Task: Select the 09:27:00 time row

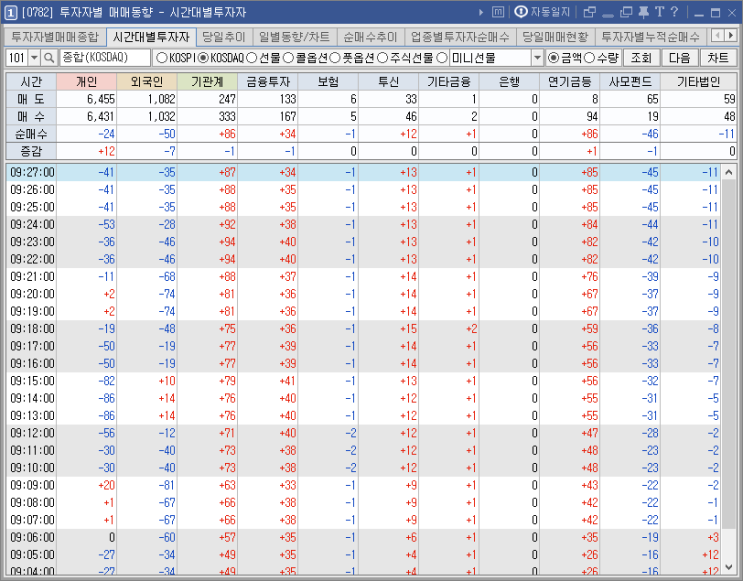Action: click(364, 172)
